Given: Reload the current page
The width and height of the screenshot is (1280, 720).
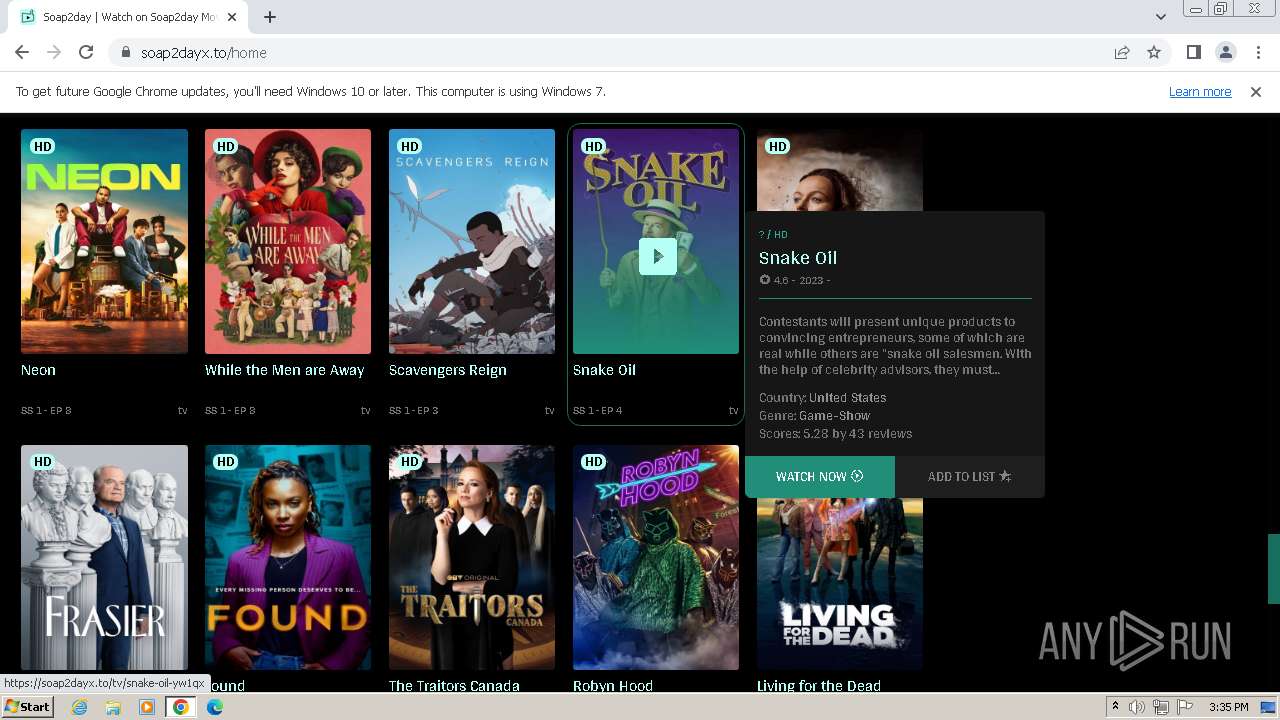Looking at the screenshot, I should [x=86, y=52].
